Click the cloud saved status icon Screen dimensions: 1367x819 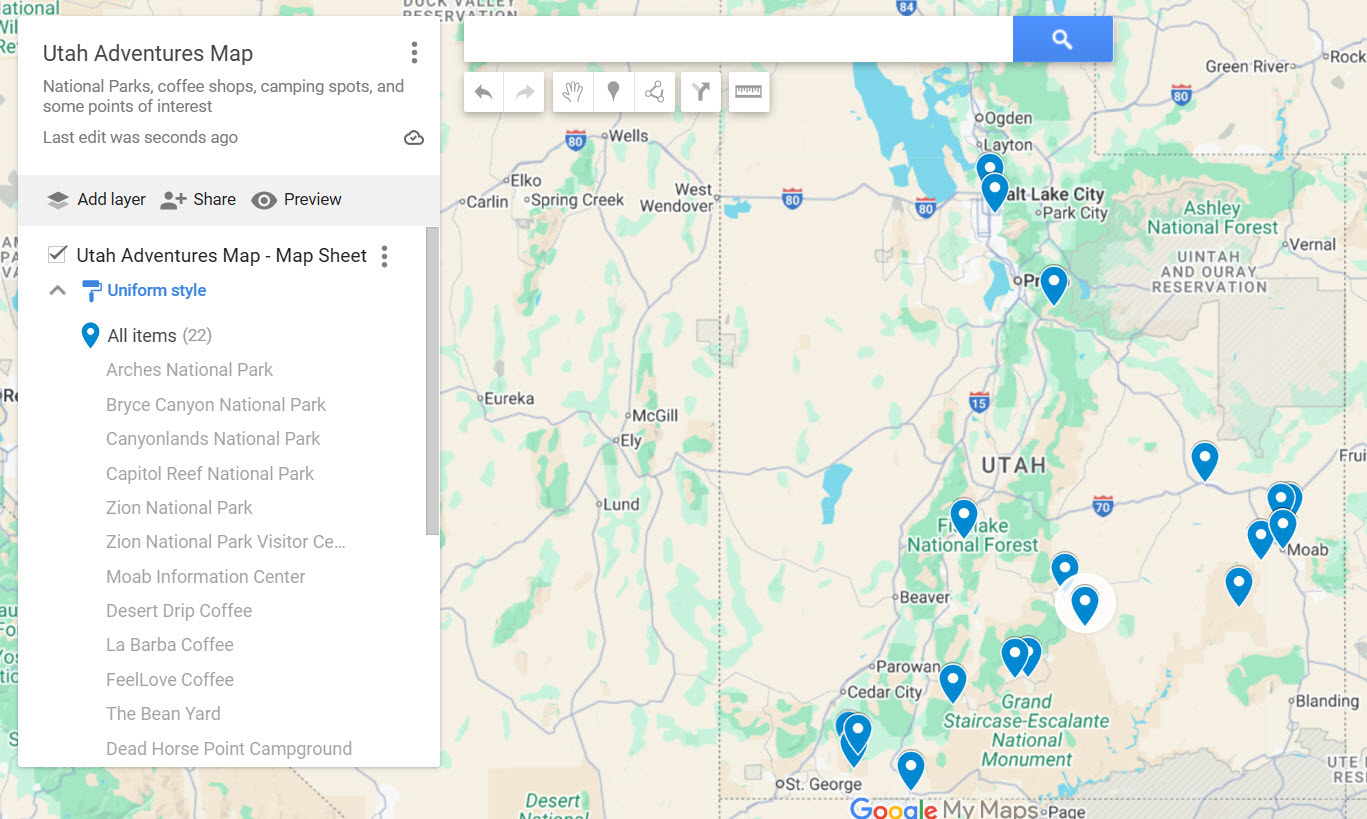pos(414,138)
